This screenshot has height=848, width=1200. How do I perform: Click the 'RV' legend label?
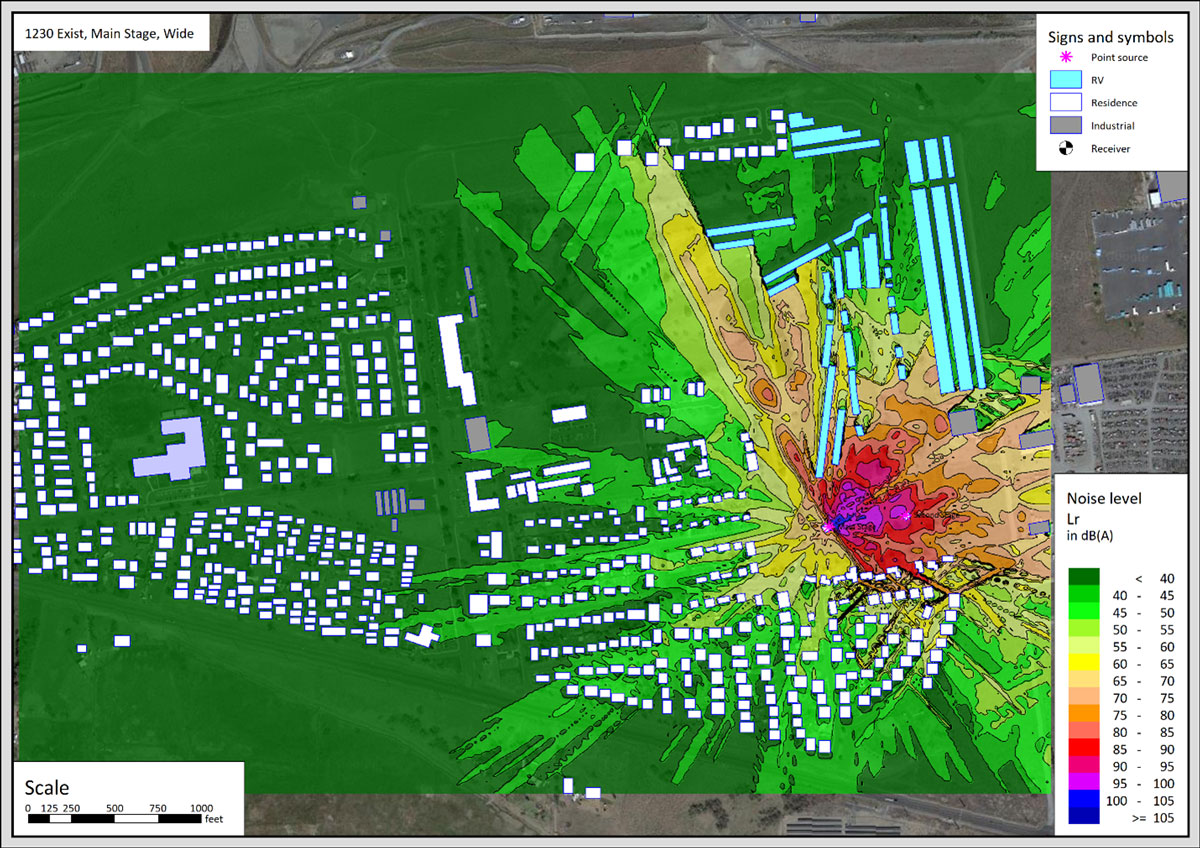(1097, 80)
